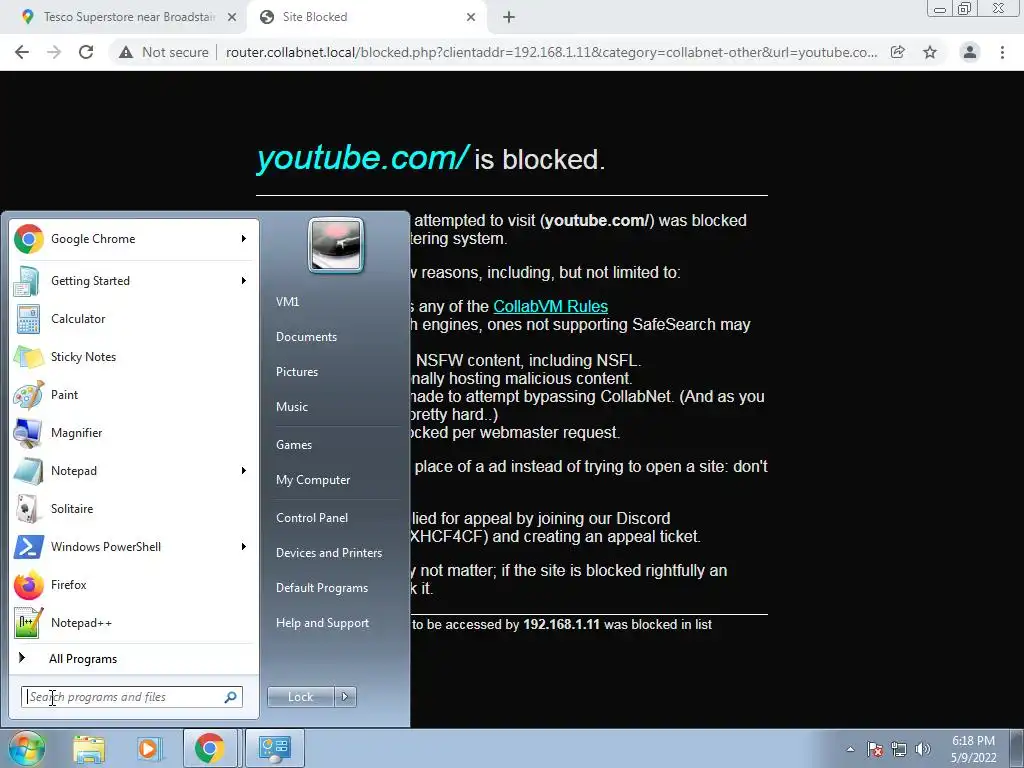Screen dimensions: 1024x768
Task: Select the Site Blocked tab
Action: [x=366, y=17]
